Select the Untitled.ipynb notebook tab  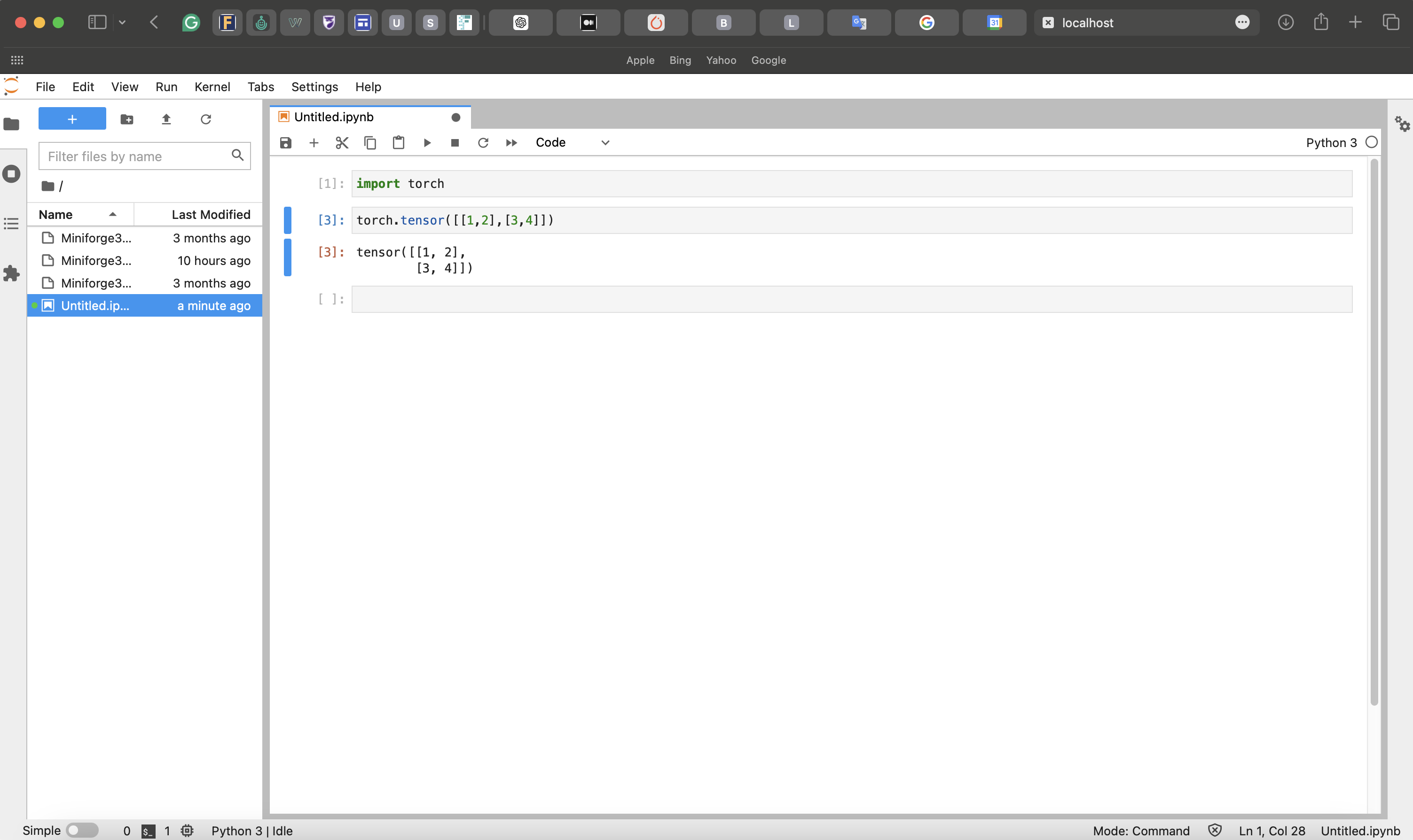370,117
